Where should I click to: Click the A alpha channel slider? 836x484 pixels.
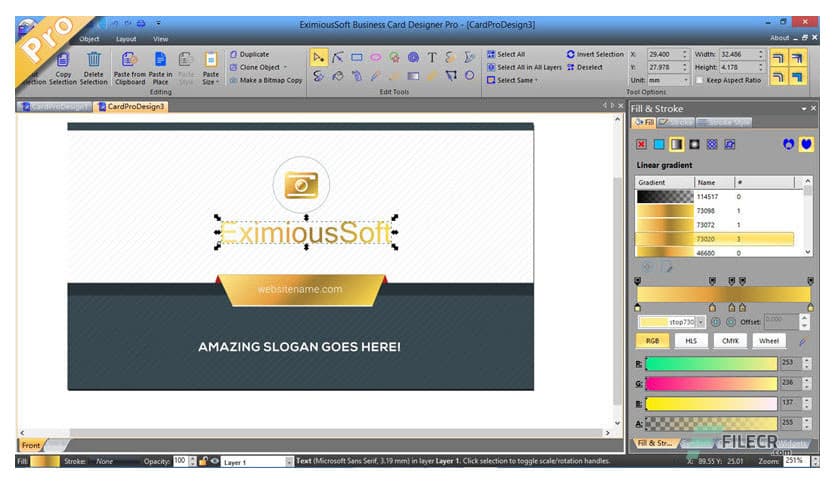click(711, 423)
